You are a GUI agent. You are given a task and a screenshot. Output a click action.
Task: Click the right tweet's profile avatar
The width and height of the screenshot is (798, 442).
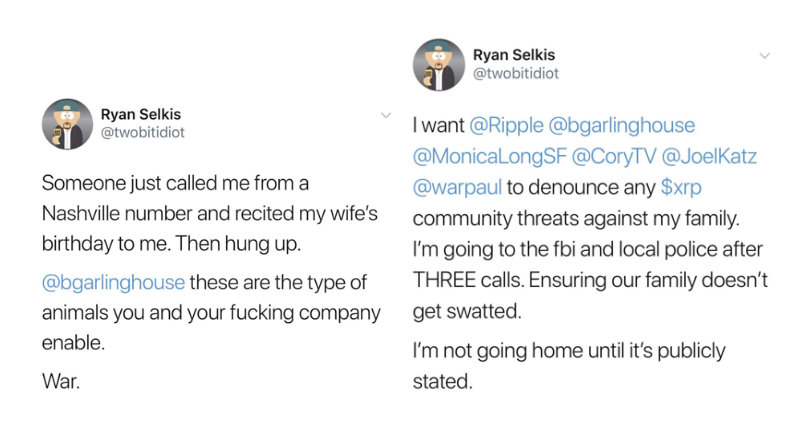438,65
